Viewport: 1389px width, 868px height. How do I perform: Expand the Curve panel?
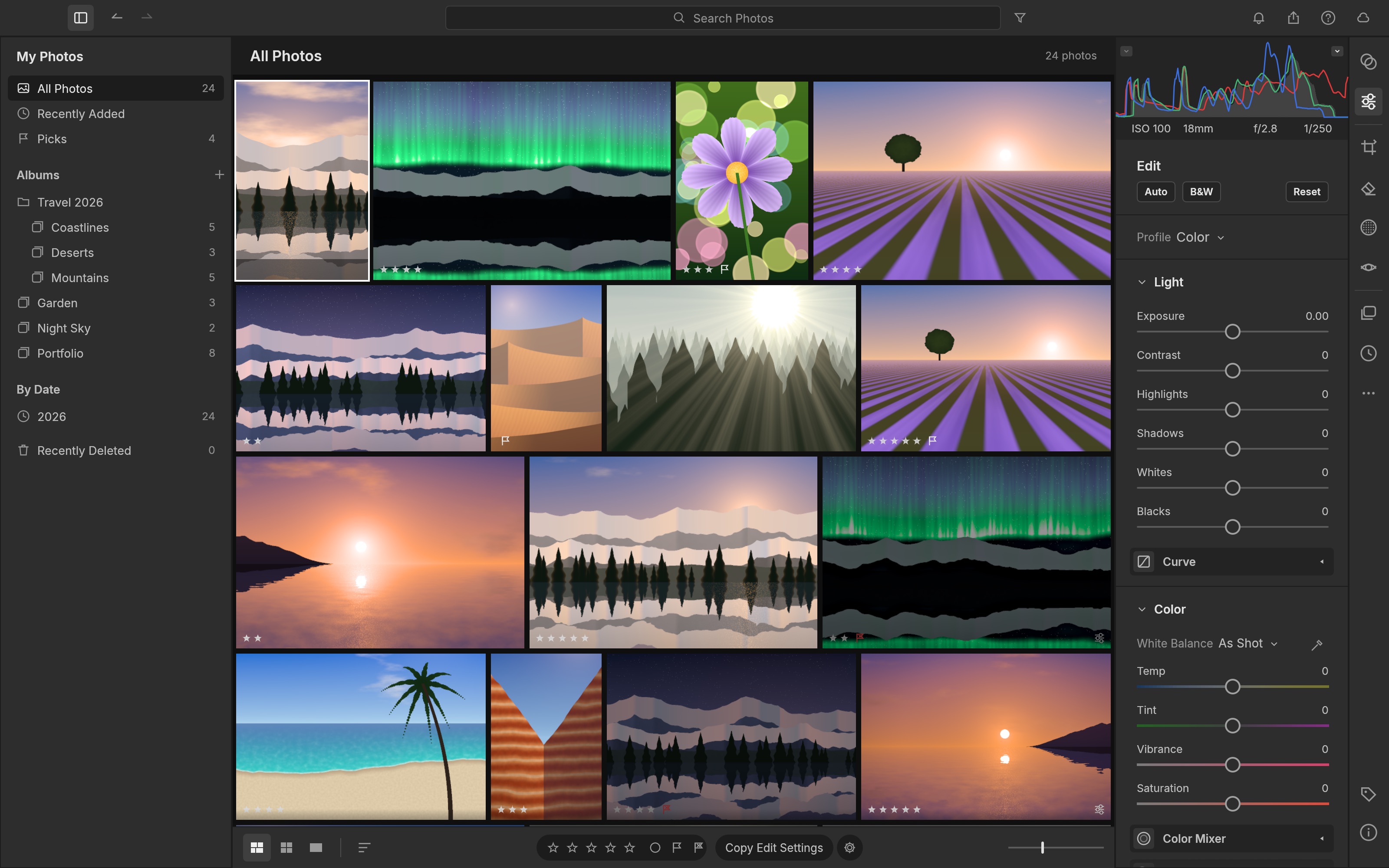click(1232, 562)
